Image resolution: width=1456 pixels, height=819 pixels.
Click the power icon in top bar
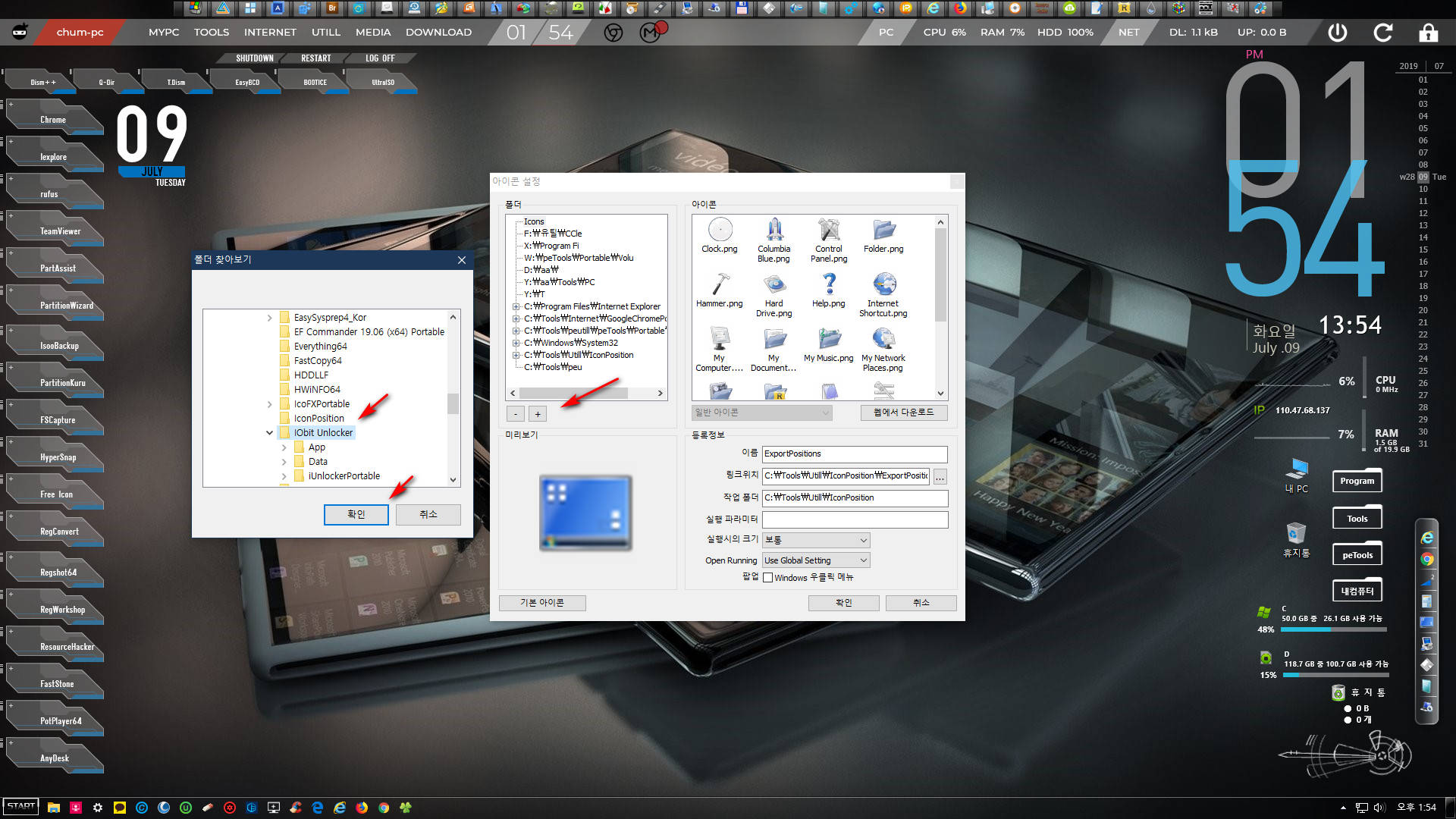1338,33
